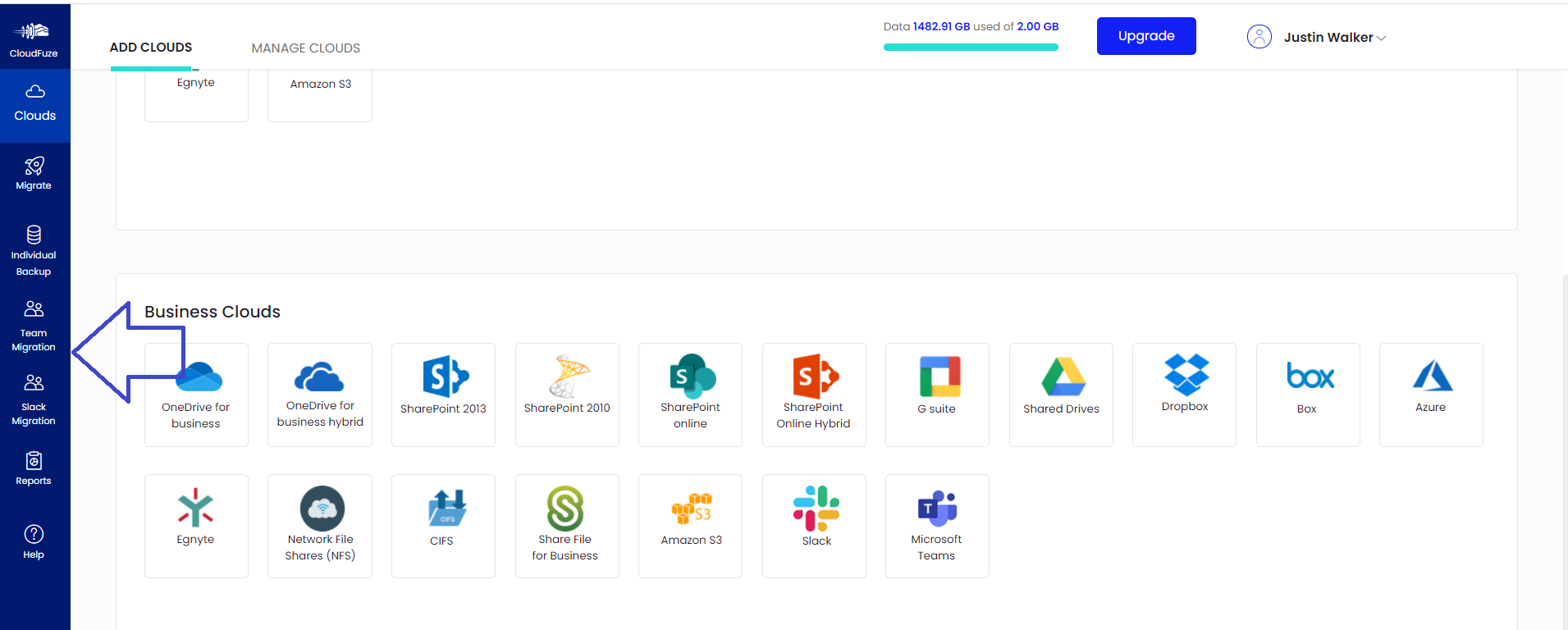Add OneDrive for business cloud
This screenshot has height=630, width=1568.
point(196,395)
